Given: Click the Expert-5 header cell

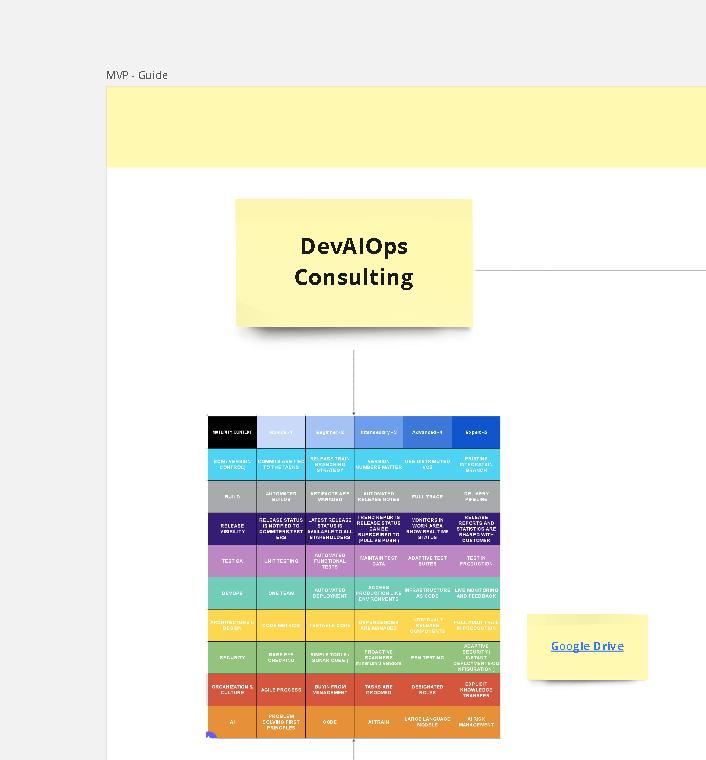Looking at the screenshot, I should point(476,432).
